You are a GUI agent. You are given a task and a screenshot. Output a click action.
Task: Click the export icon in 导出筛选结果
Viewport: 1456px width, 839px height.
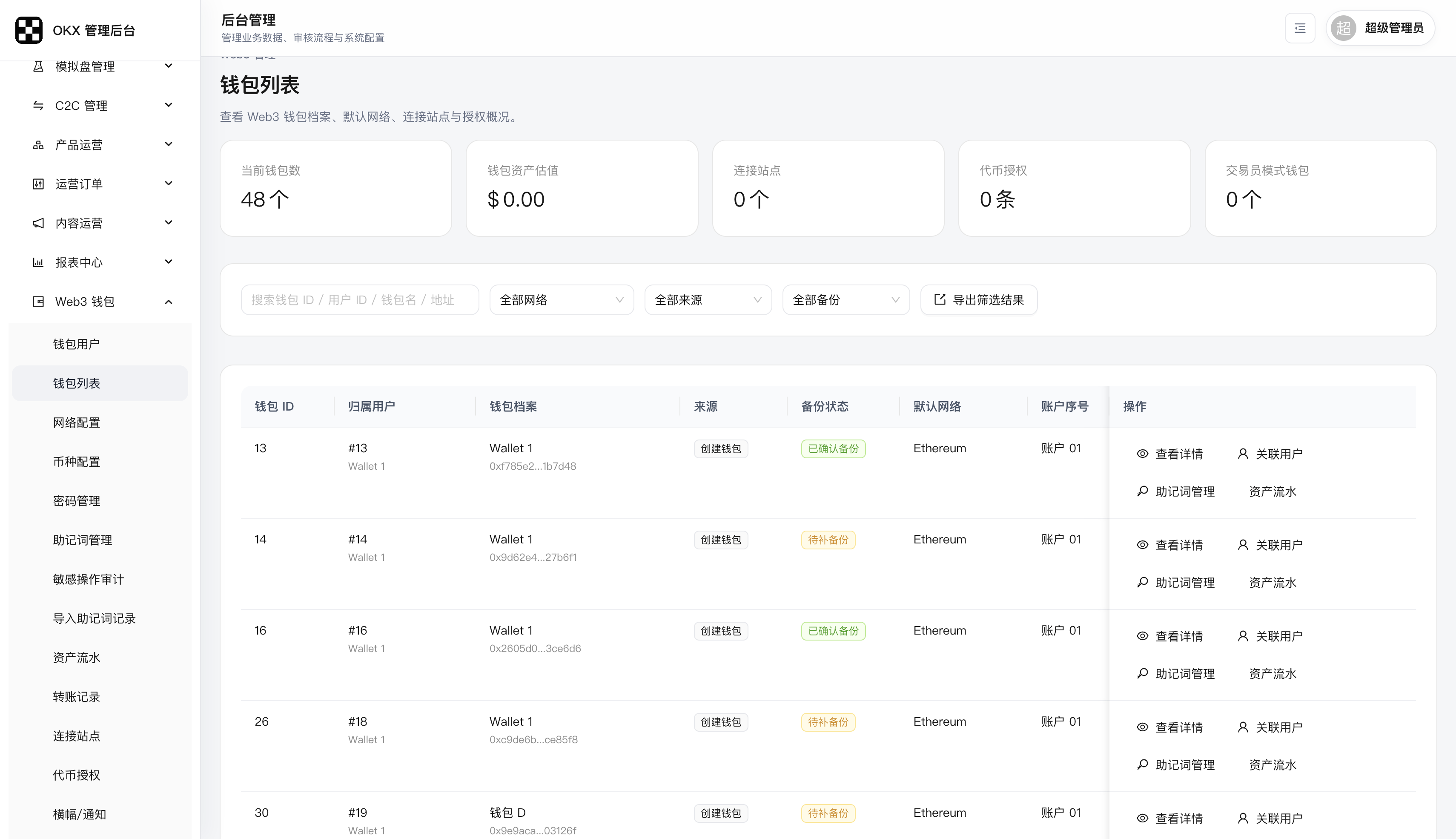point(940,299)
